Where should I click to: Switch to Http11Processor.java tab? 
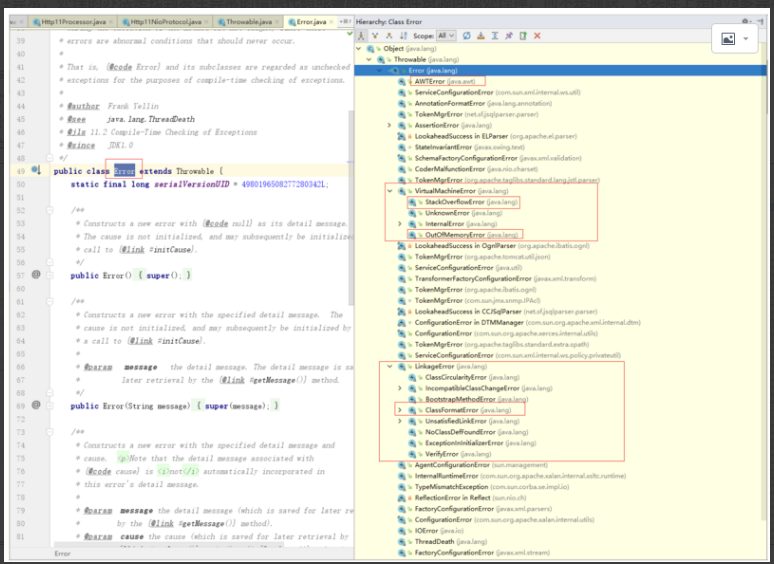pyautogui.click(x=73, y=22)
